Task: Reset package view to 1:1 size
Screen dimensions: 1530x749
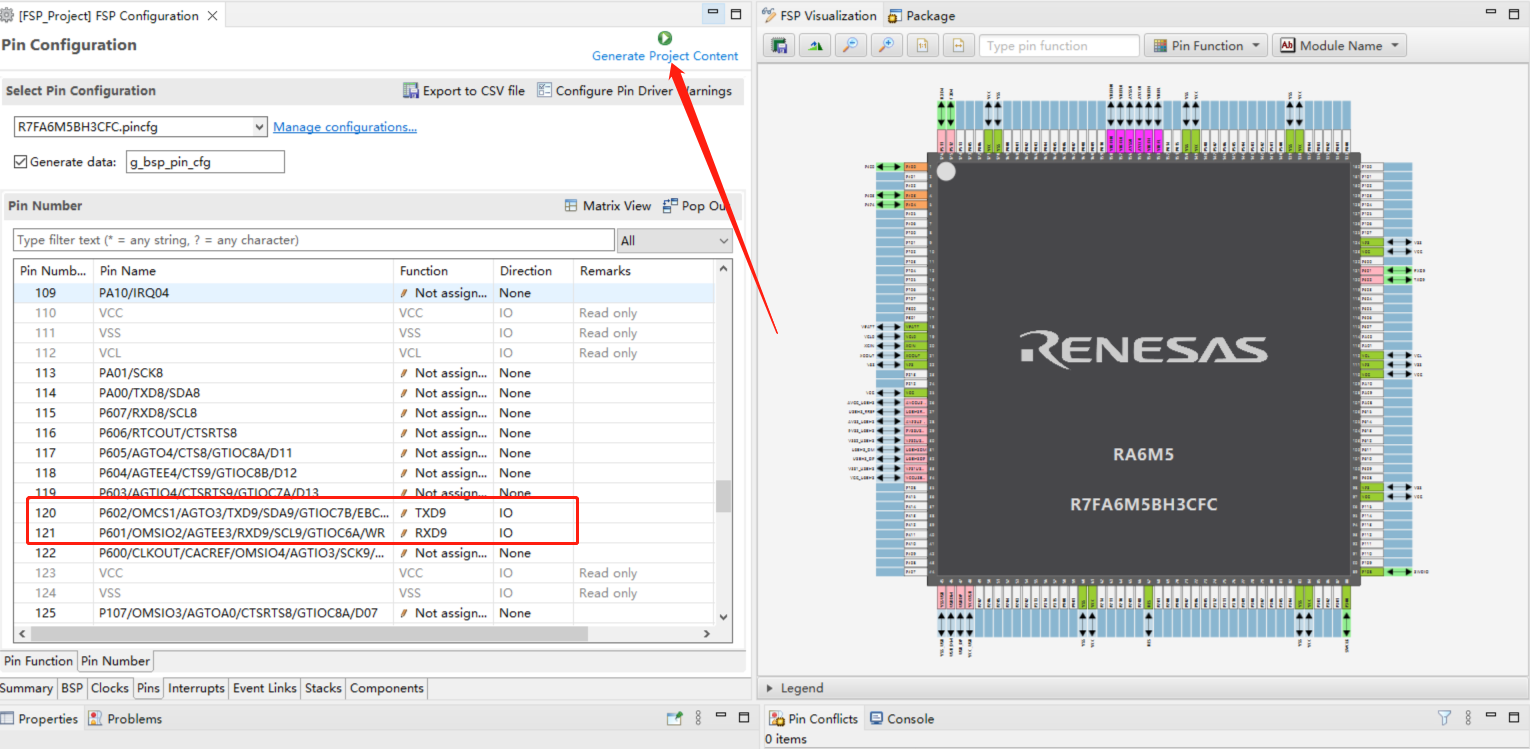Action: [922, 46]
